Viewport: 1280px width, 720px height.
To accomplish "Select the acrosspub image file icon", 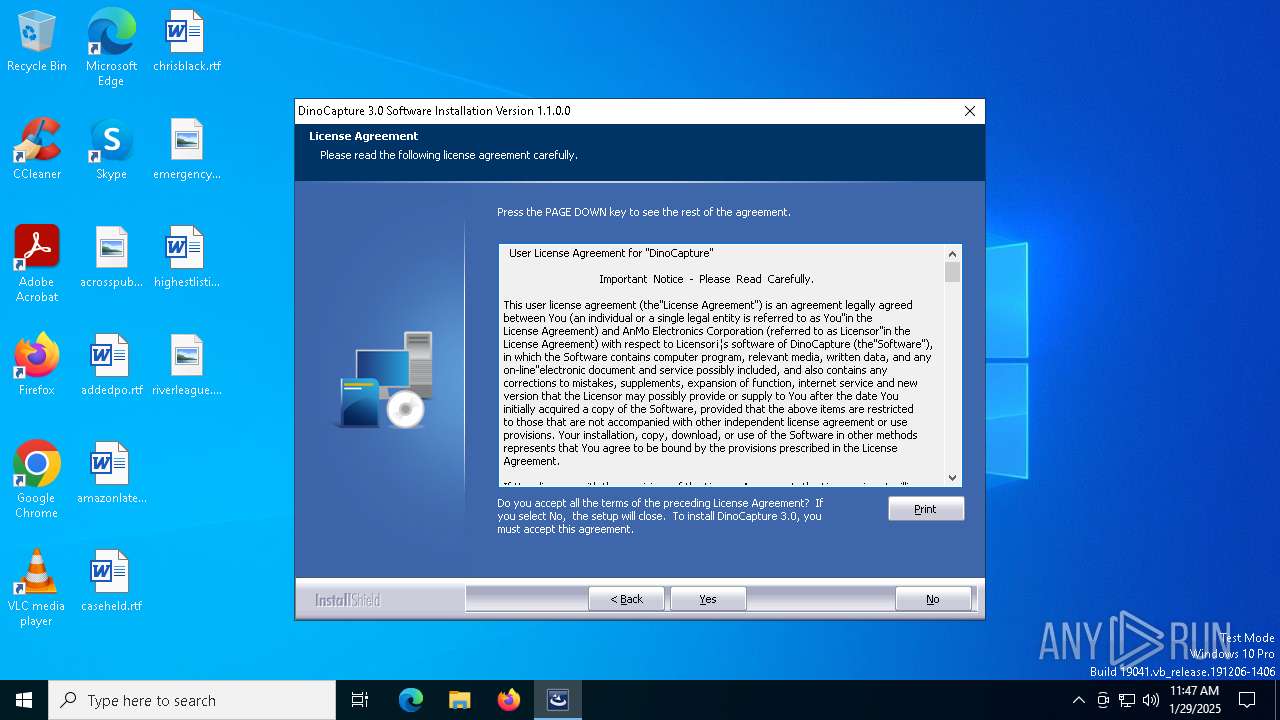I will (x=111, y=257).
